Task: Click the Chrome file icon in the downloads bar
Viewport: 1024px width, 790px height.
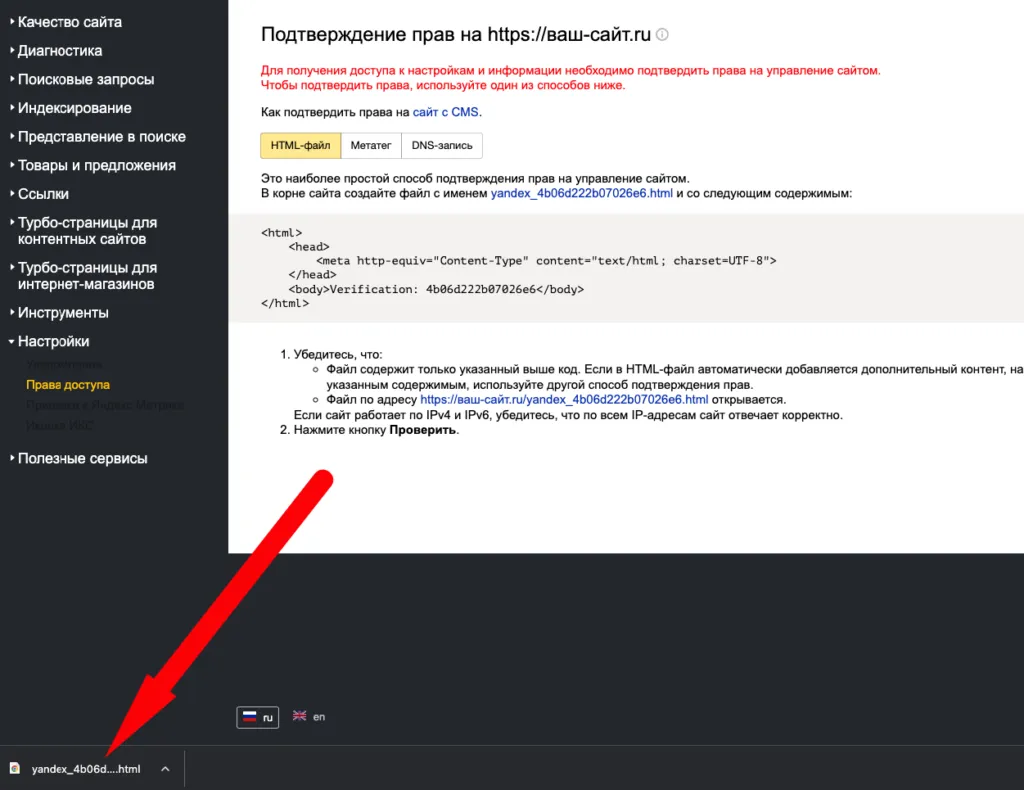Action: pyautogui.click(x=15, y=768)
